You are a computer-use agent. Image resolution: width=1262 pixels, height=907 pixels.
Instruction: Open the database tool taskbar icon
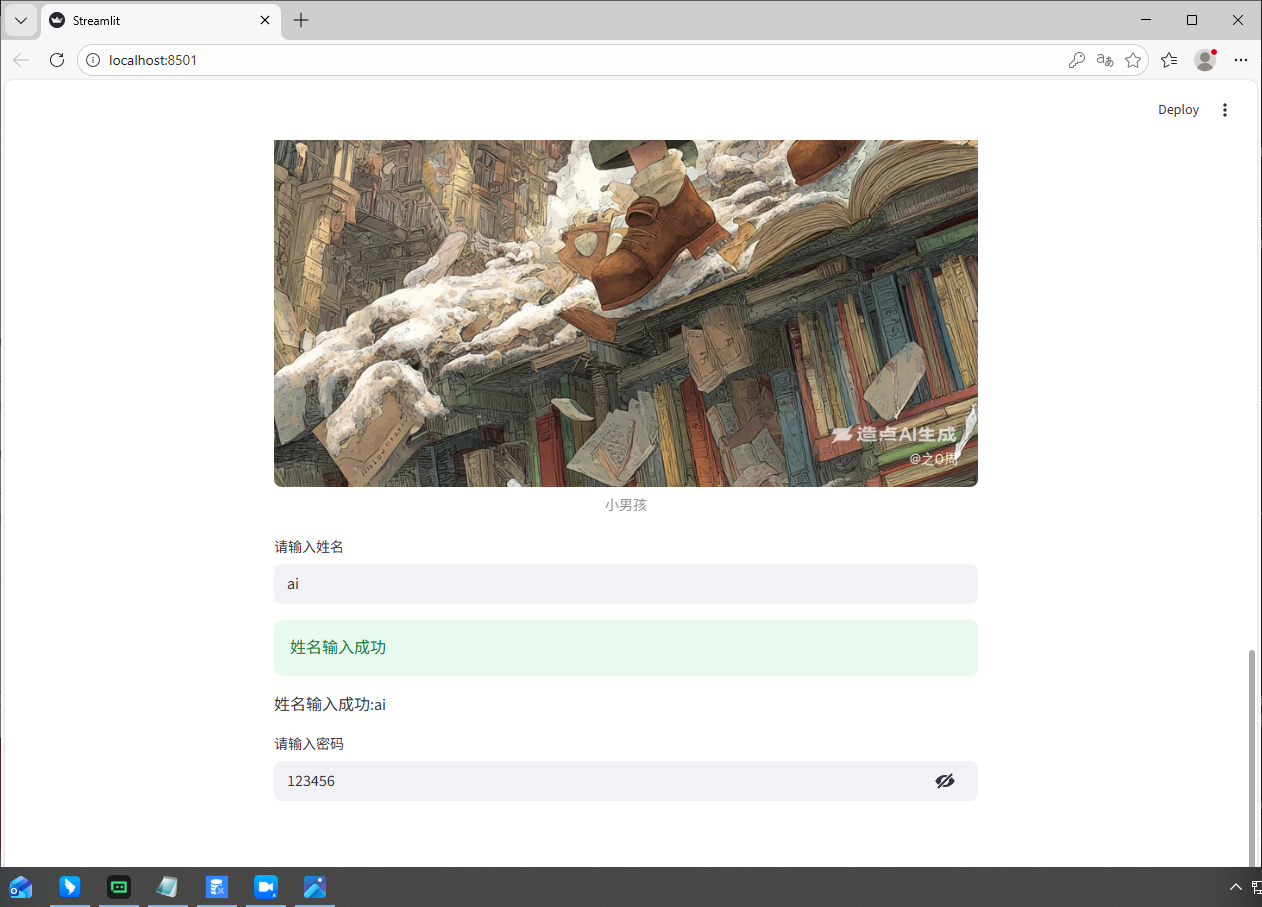coord(217,887)
